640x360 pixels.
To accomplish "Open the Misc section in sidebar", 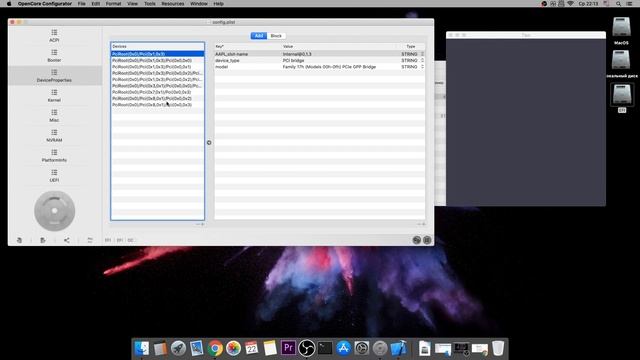I will click(54, 116).
